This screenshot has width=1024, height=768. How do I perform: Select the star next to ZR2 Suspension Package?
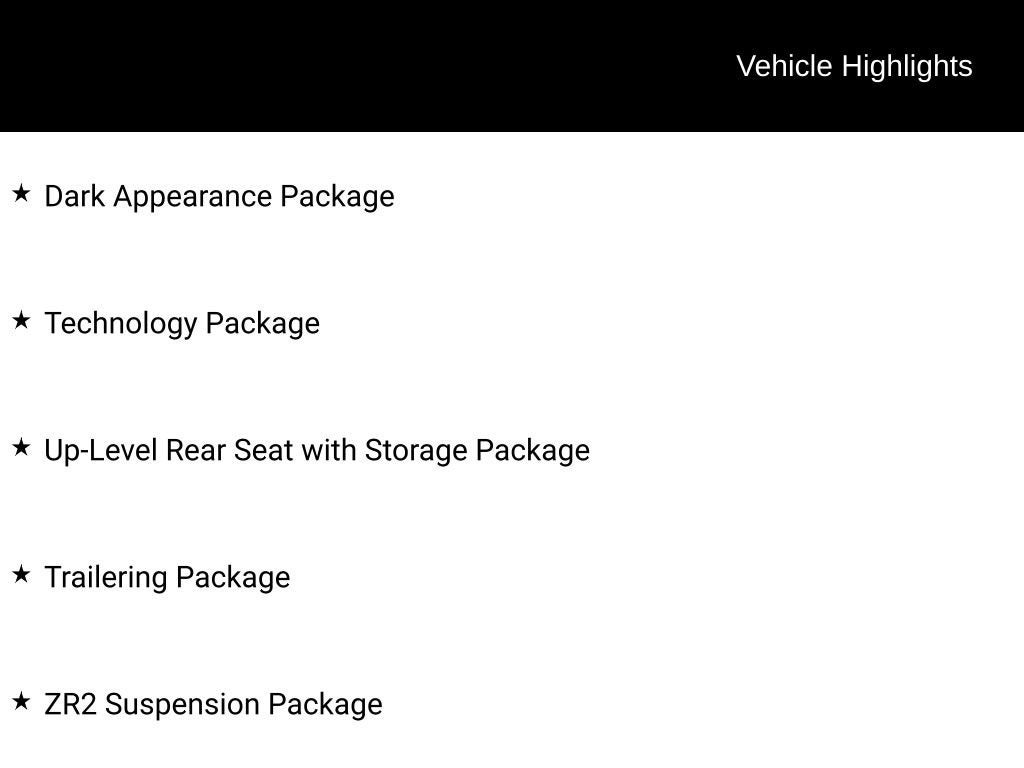point(21,701)
